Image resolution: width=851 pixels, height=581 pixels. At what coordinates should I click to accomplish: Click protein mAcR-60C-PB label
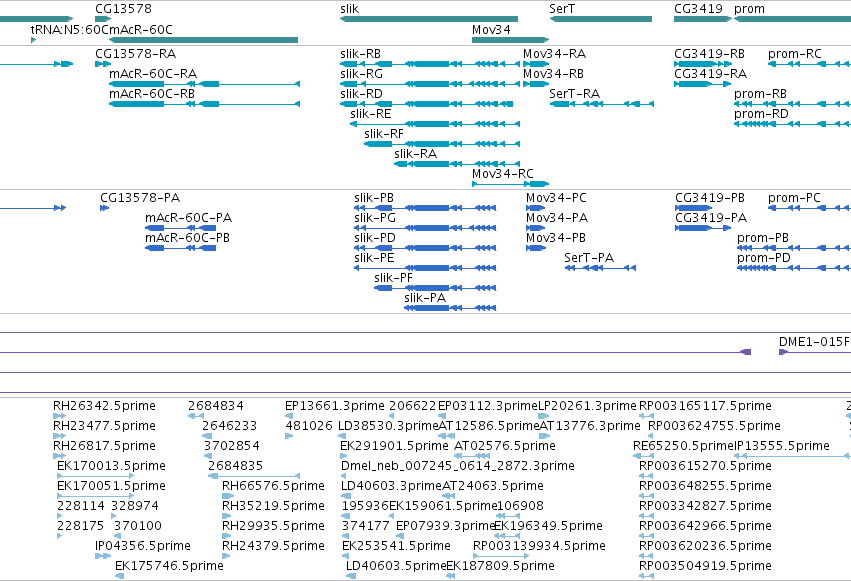click(187, 238)
